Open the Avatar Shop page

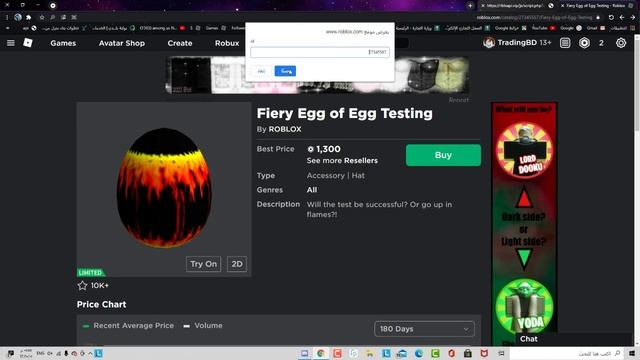pos(122,43)
